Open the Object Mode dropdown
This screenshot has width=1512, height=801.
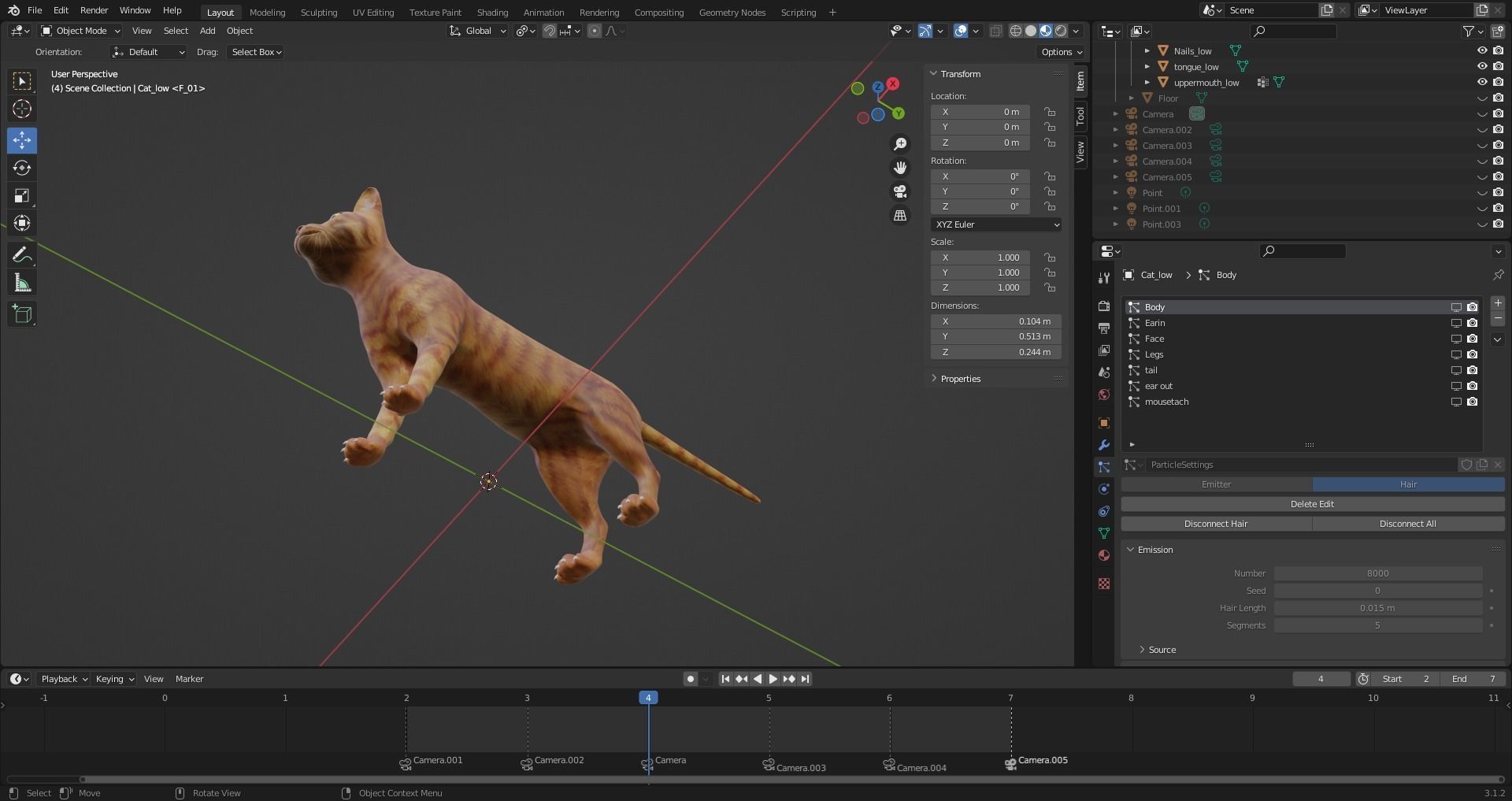[80, 31]
